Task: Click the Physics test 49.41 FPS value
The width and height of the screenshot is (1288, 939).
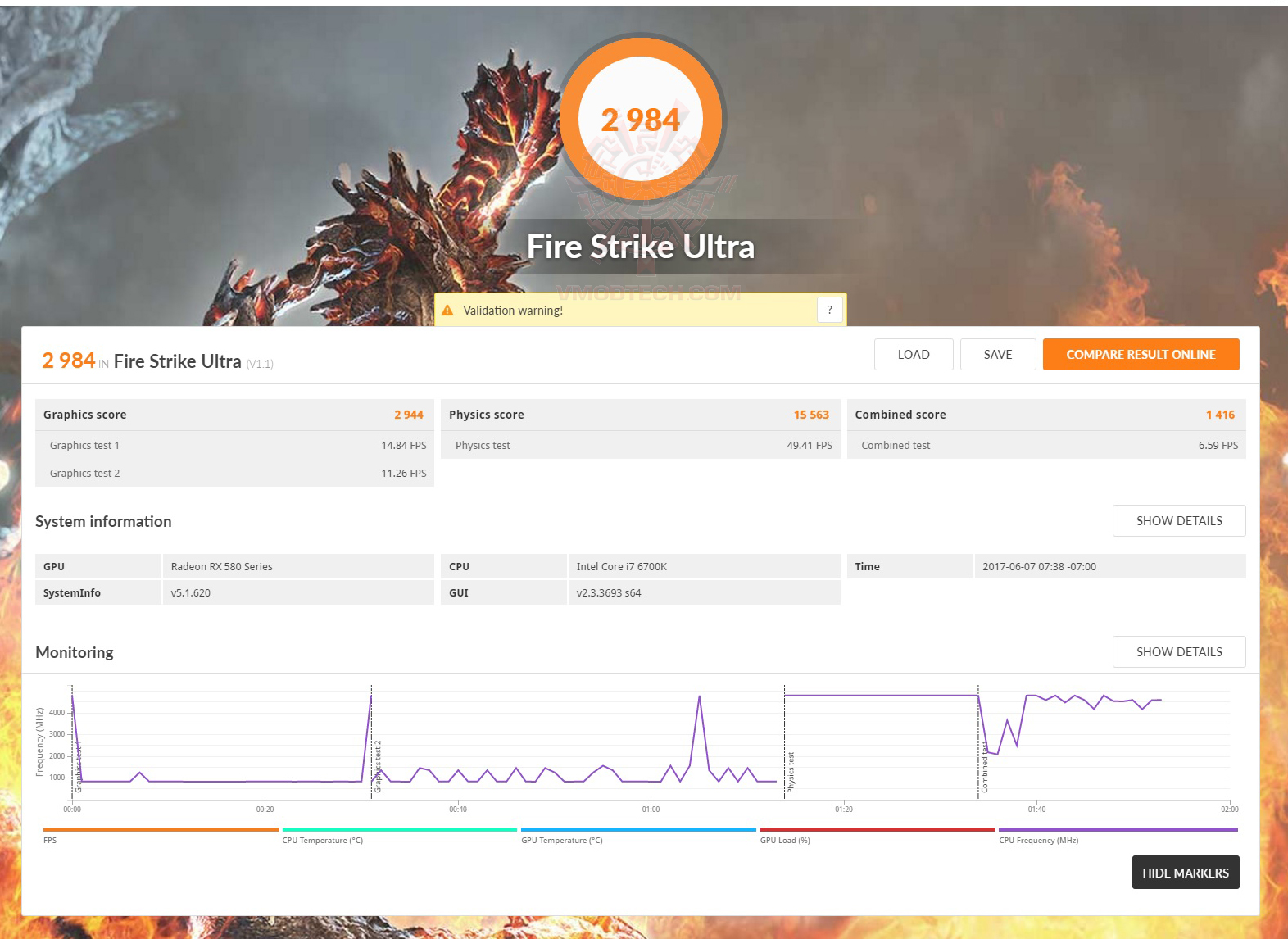Action: [x=810, y=446]
